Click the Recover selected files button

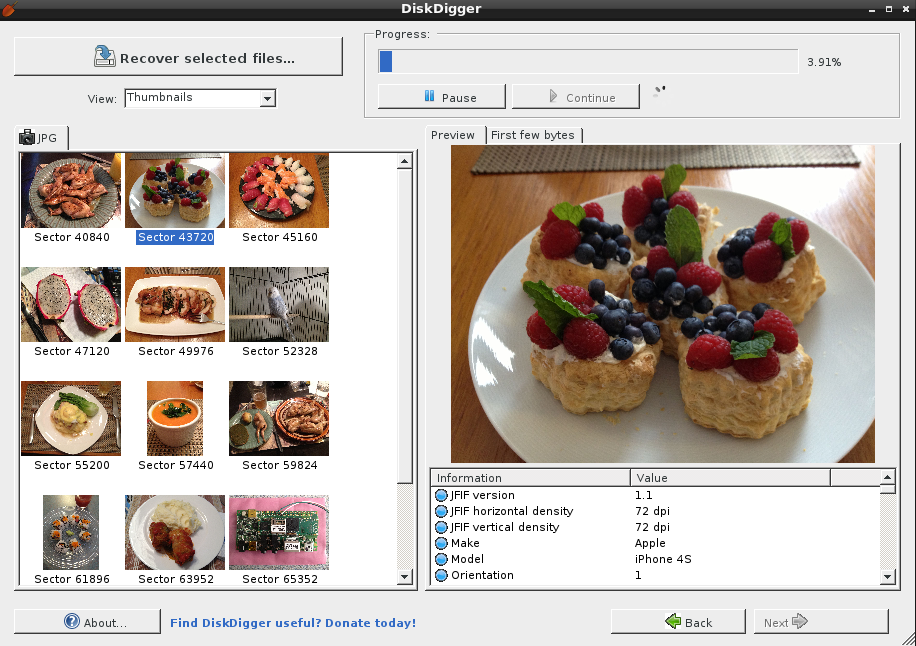pos(178,57)
